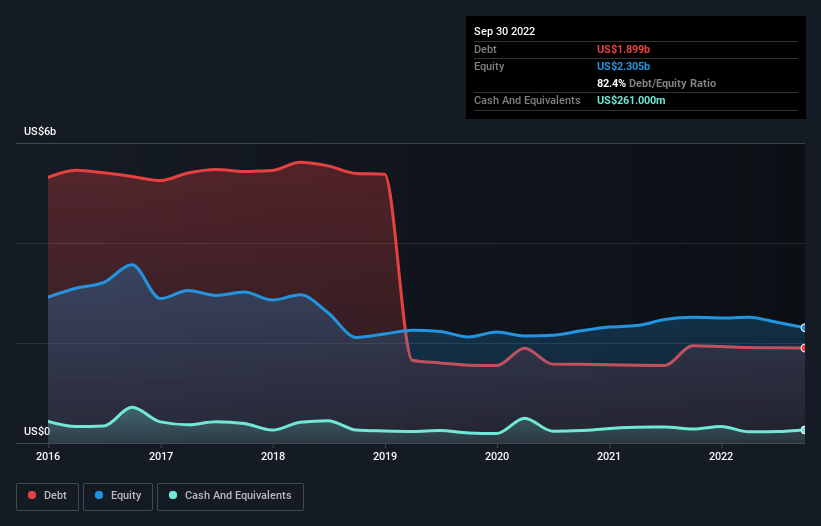Image resolution: width=821 pixels, height=526 pixels.
Task: Click the red Debt endpoint marker
Action: pyautogui.click(x=804, y=348)
